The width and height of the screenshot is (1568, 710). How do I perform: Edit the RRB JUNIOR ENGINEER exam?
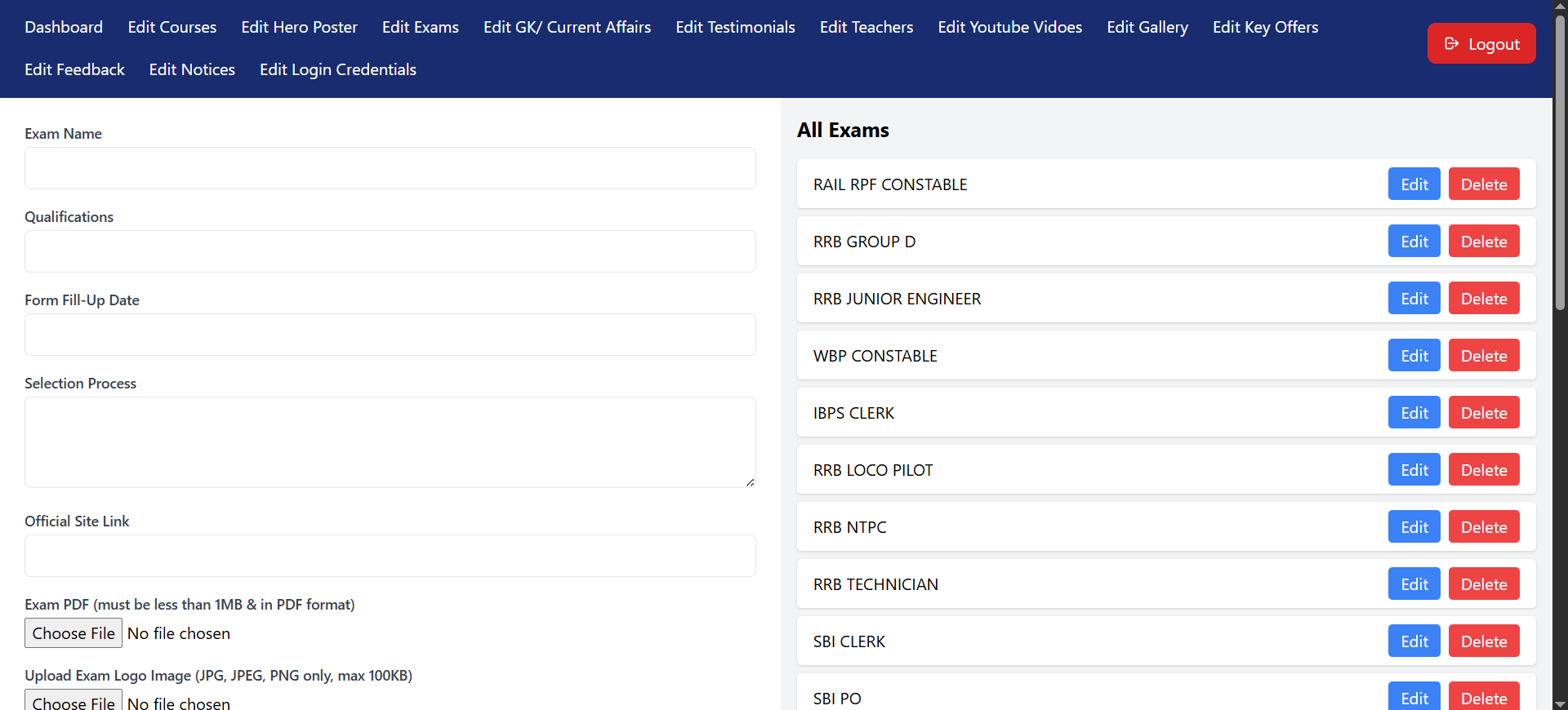pyautogui.click(x=1414, y=298)
